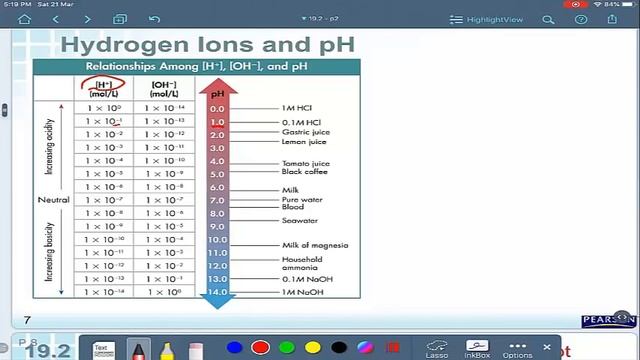Go back to the previous page

point(56,19)
